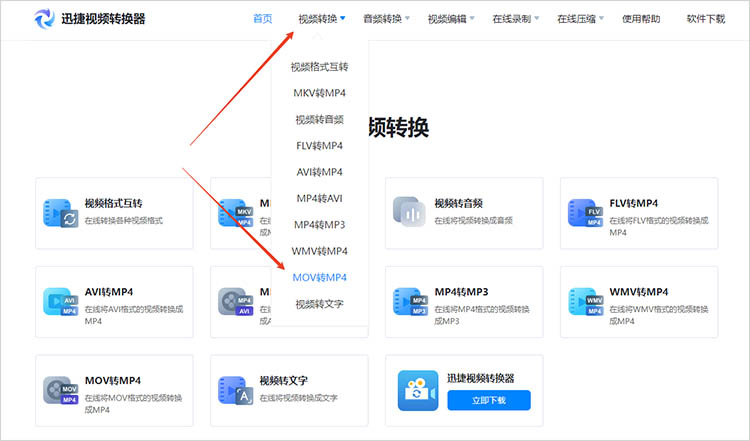Open the 在线录制 nav menu label
This screenshot has height=441, width=750.
(x=512, y=19)
